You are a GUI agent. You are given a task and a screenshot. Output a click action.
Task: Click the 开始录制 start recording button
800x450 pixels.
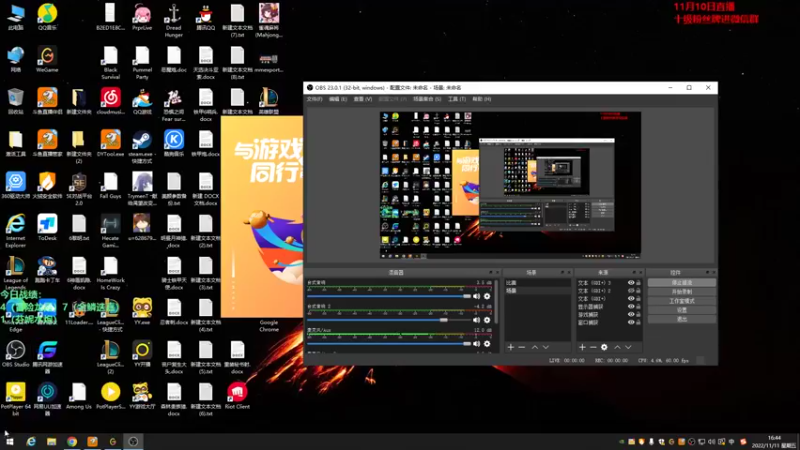tap(682, 292)
